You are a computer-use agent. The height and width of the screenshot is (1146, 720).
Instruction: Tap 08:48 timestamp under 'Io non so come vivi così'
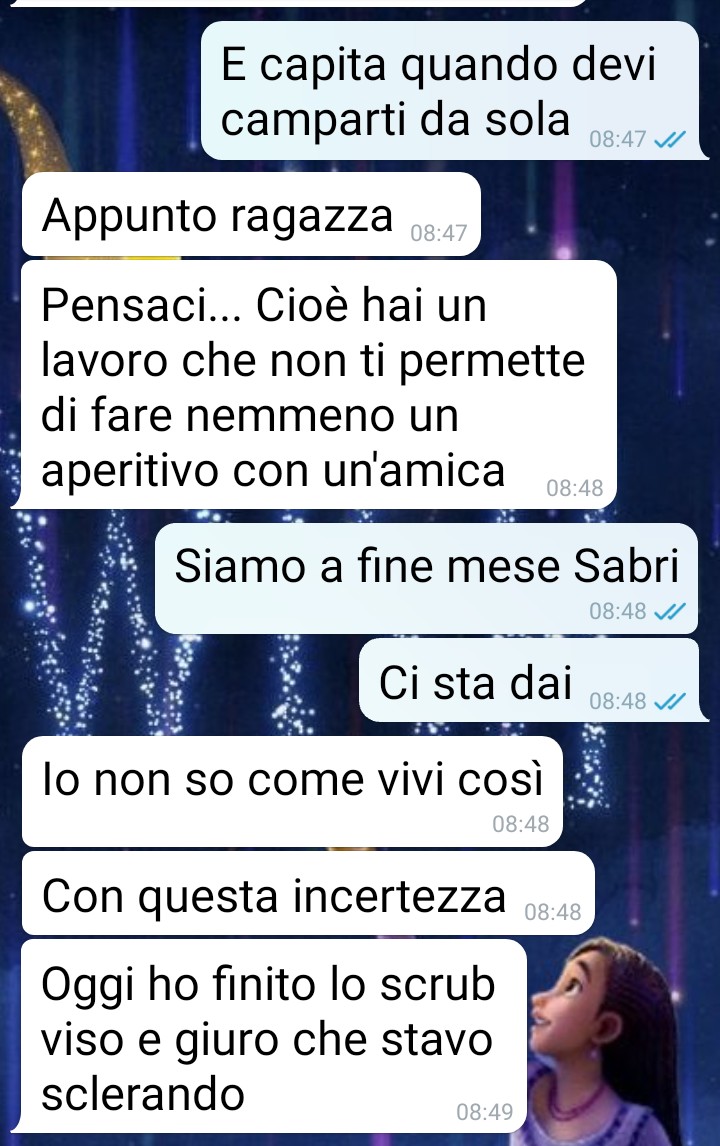point(520,824)
